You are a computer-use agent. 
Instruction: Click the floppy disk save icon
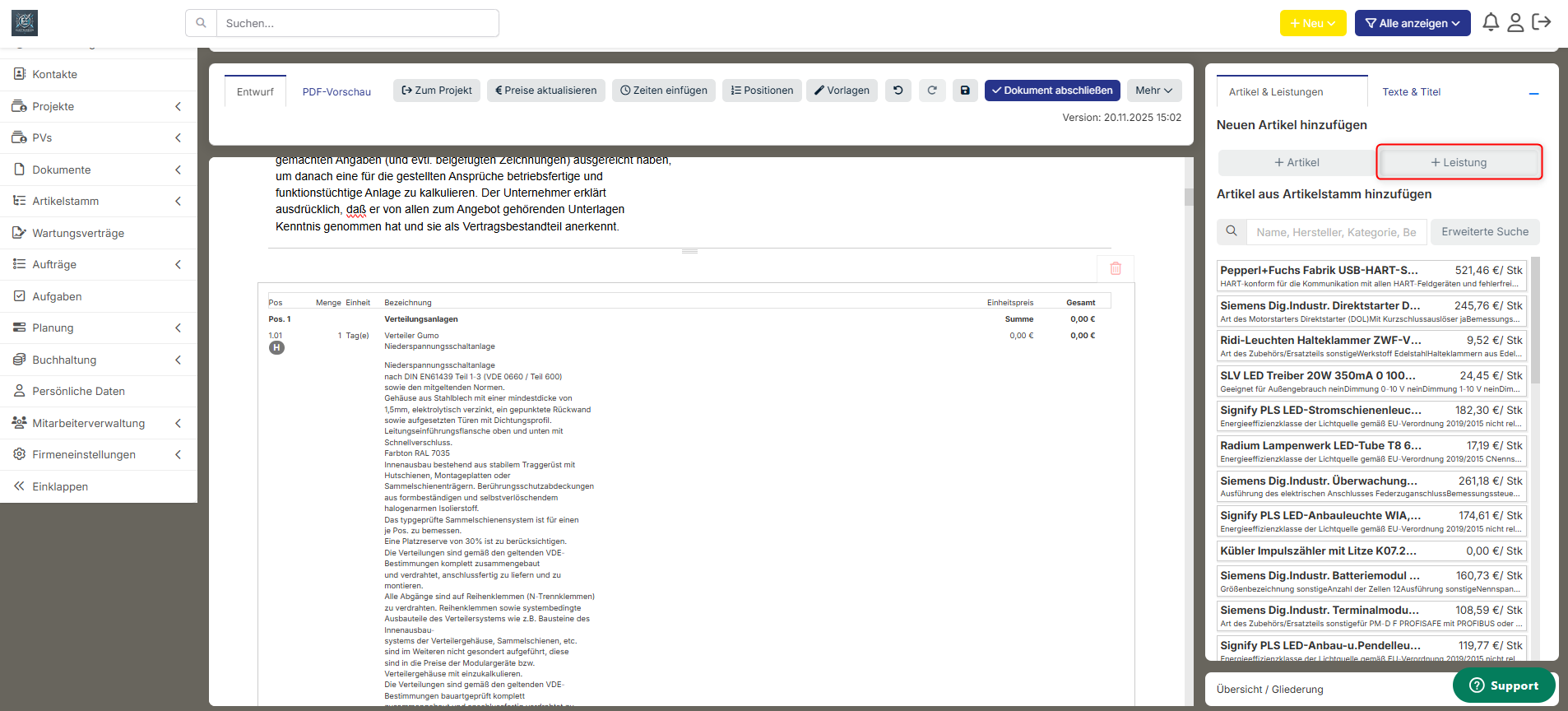click(965, 91)
